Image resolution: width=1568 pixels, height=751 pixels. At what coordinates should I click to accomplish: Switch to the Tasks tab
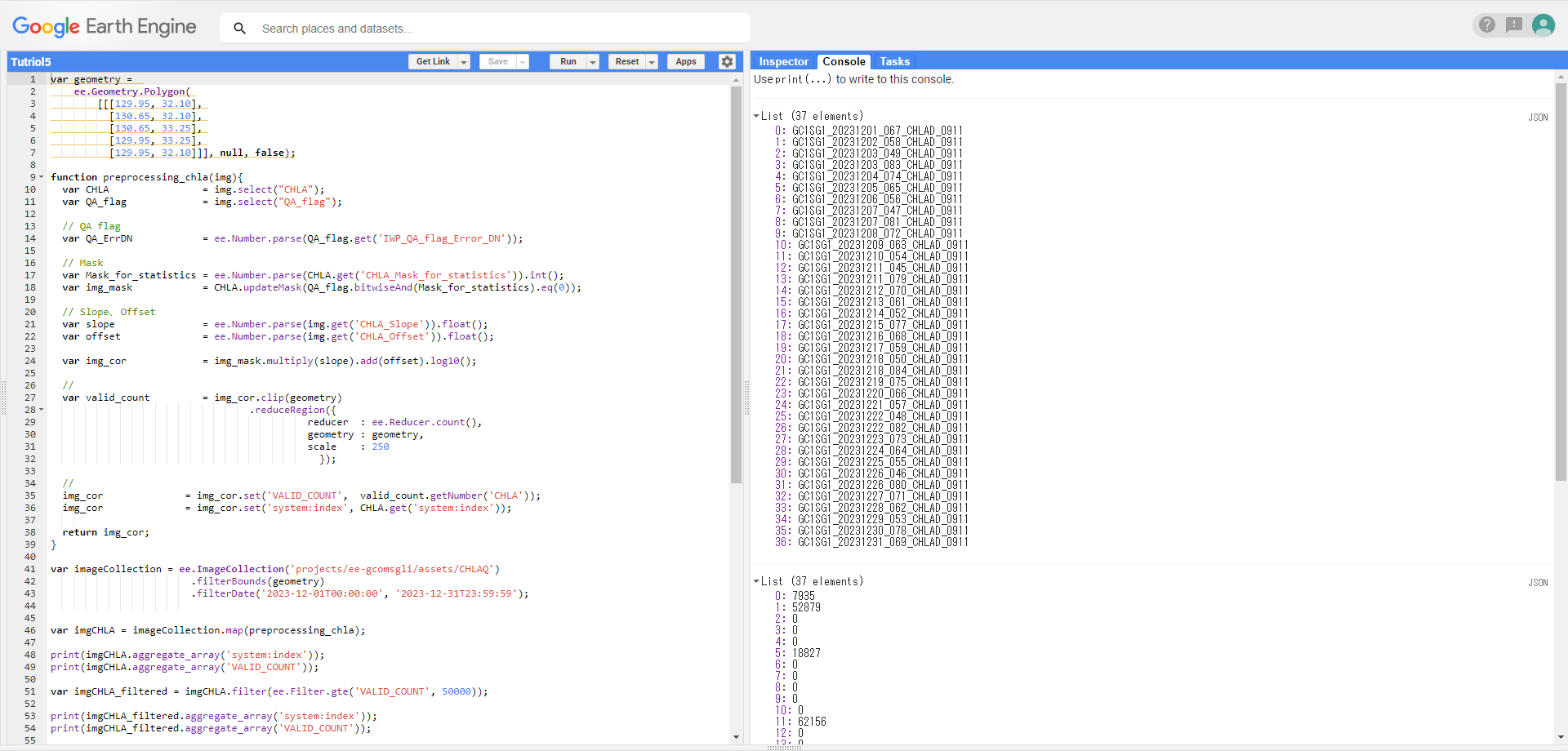(x=894, y=62)
